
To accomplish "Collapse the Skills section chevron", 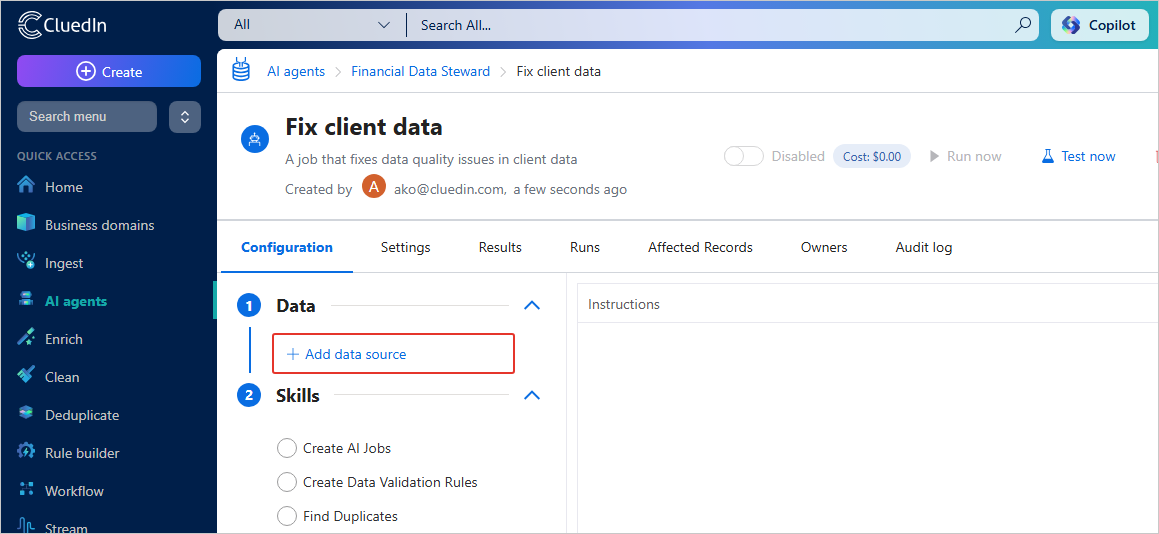I will click(x=531, y=396).
